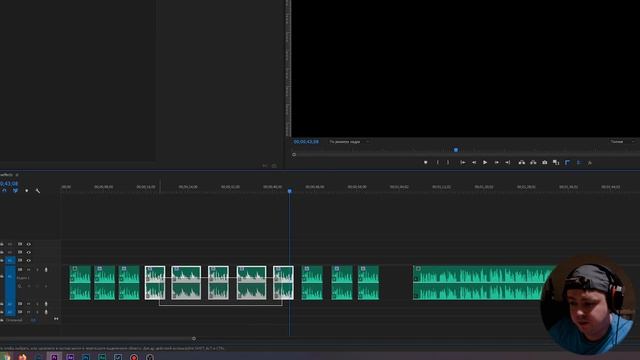Open Photoshop from the taskbar
Screen dimensions: 640x360
tap(86, 357)
